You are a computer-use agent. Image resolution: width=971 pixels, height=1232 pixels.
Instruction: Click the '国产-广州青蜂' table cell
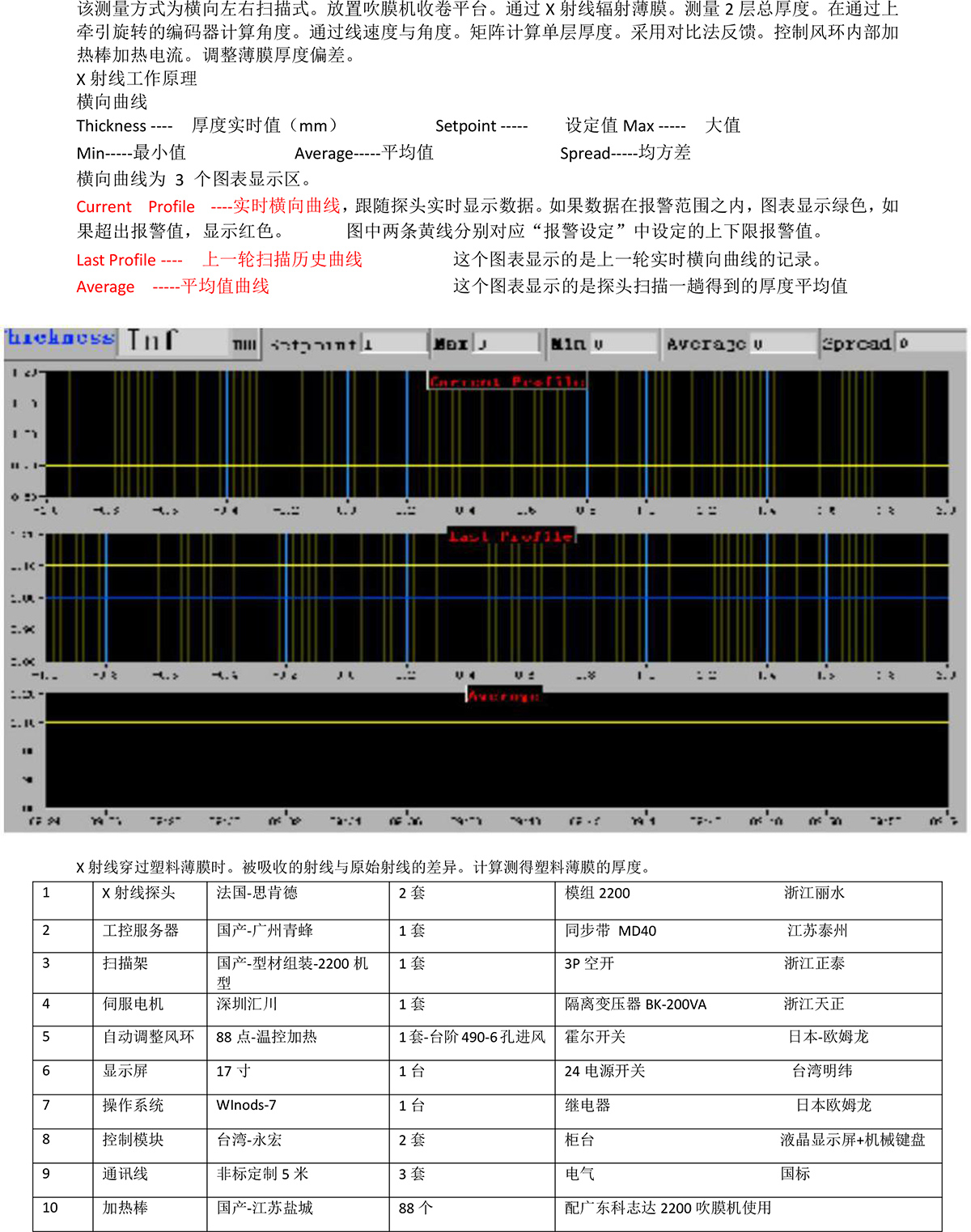tap(265, 931)
